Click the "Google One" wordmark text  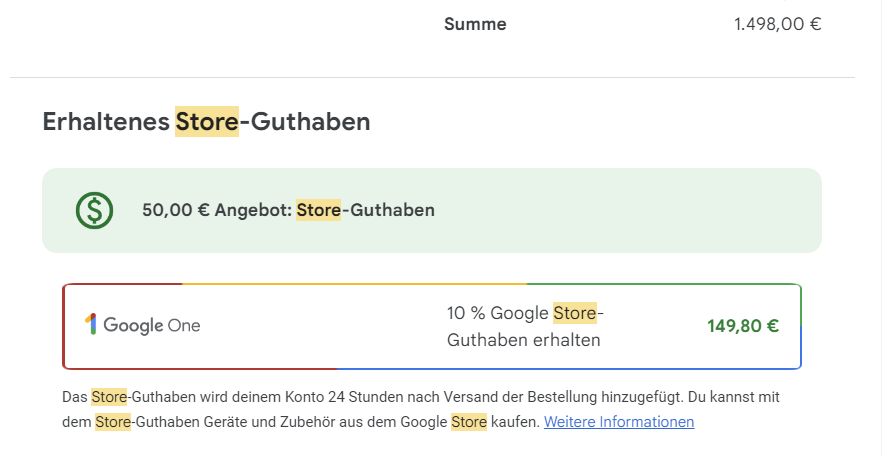[152, 325]
